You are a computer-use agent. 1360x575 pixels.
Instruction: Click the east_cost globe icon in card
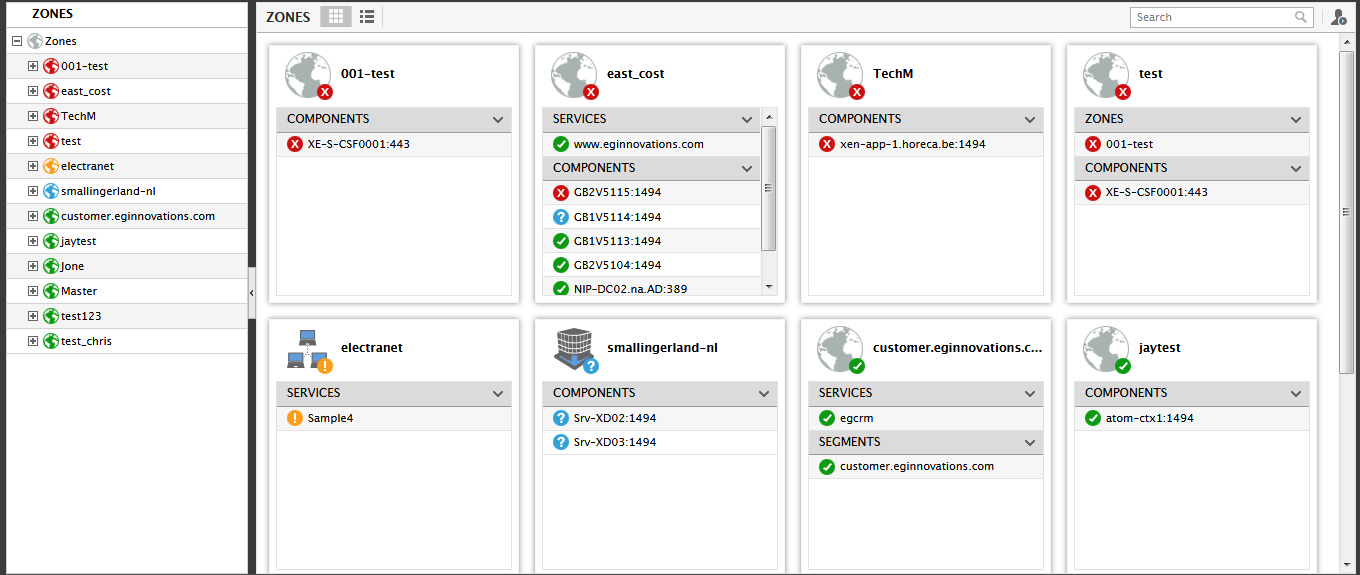tap(575, 76)
